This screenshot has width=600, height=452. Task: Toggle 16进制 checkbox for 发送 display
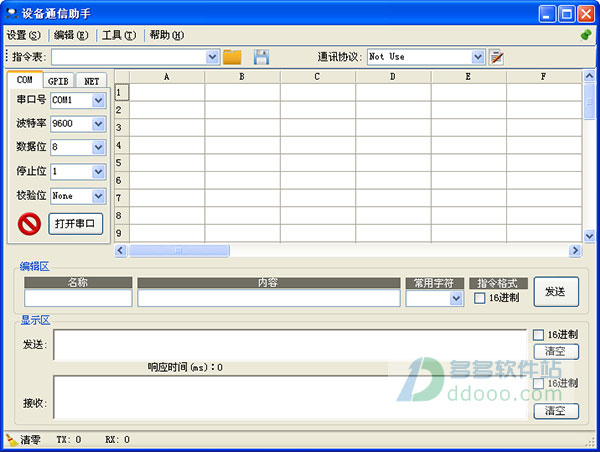538,335
